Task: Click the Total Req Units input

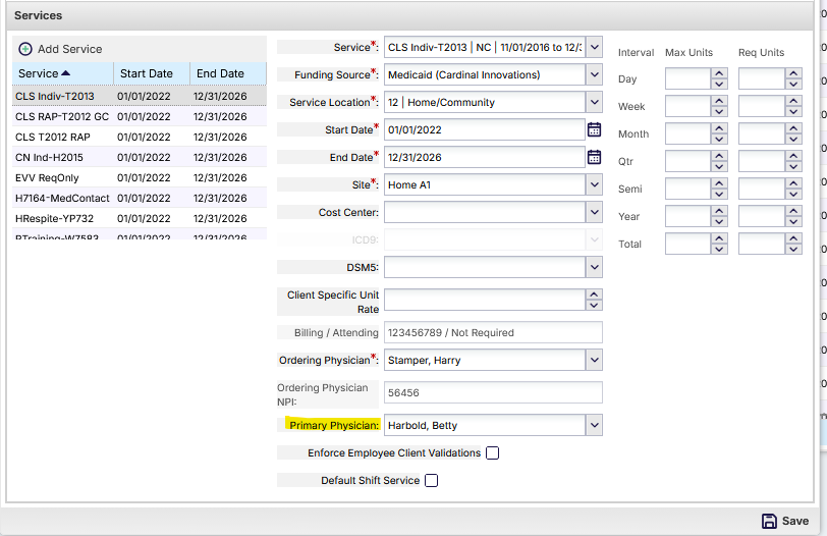Action: point(762,244)
